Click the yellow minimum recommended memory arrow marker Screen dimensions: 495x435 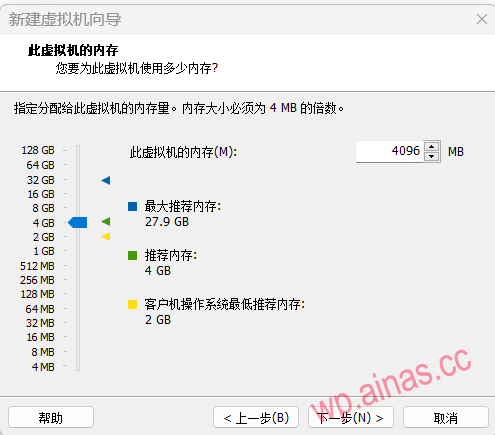click(x=106, y=237)
